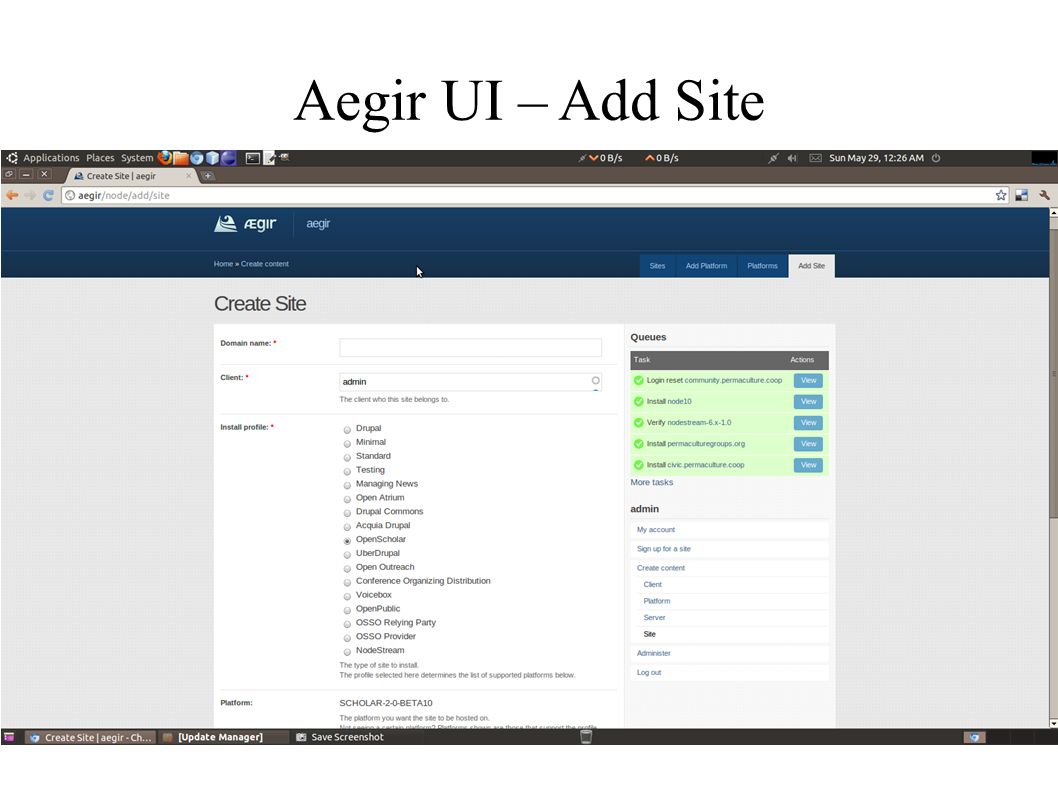Click the Log out link
The width and height of the screenshot is (1058, 793).
(649, 673)
